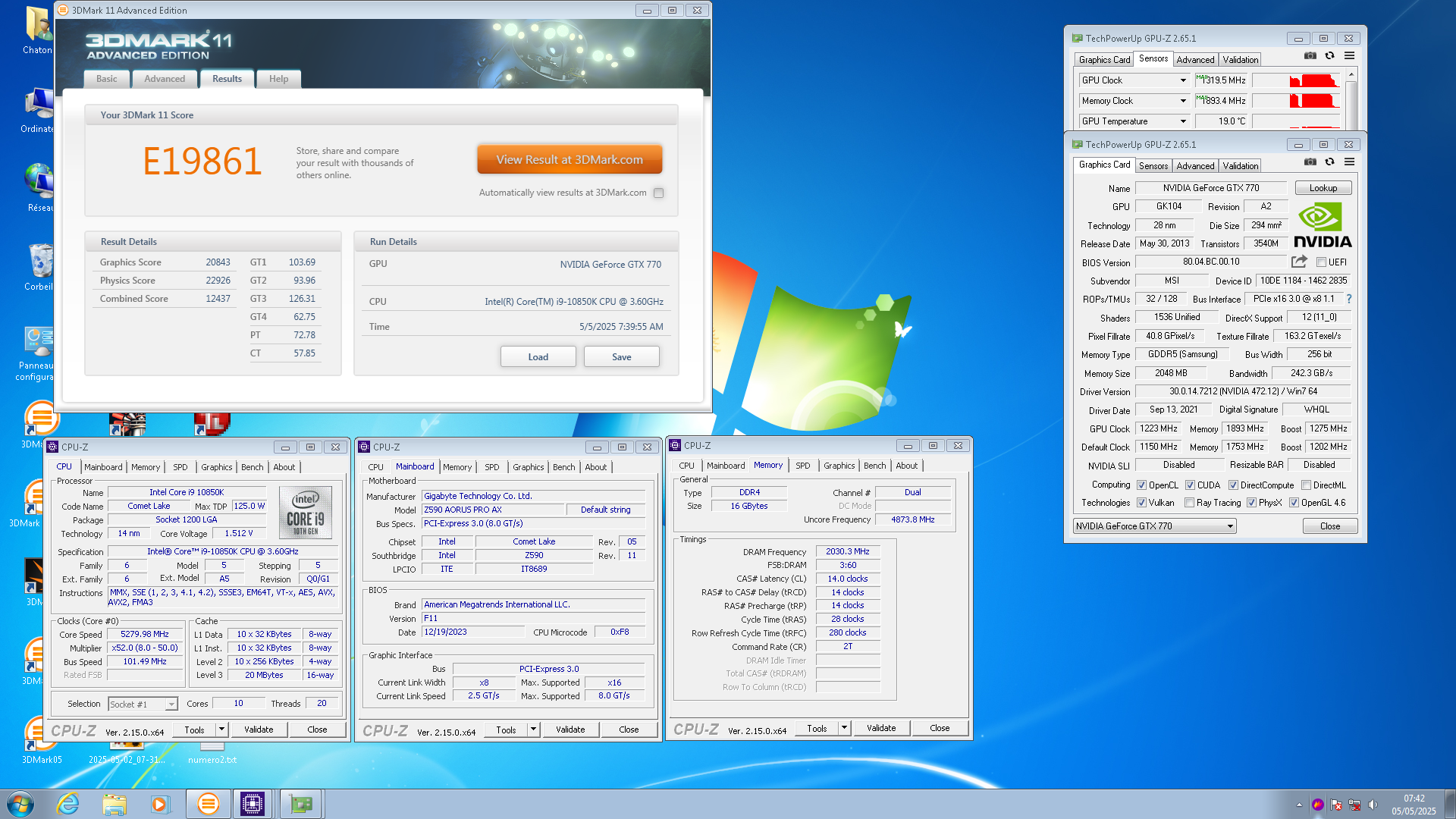Select the 3DMark05 desktop shortcut
The width and height of the screenshot is (1456, 819).
tap(42, 740)
